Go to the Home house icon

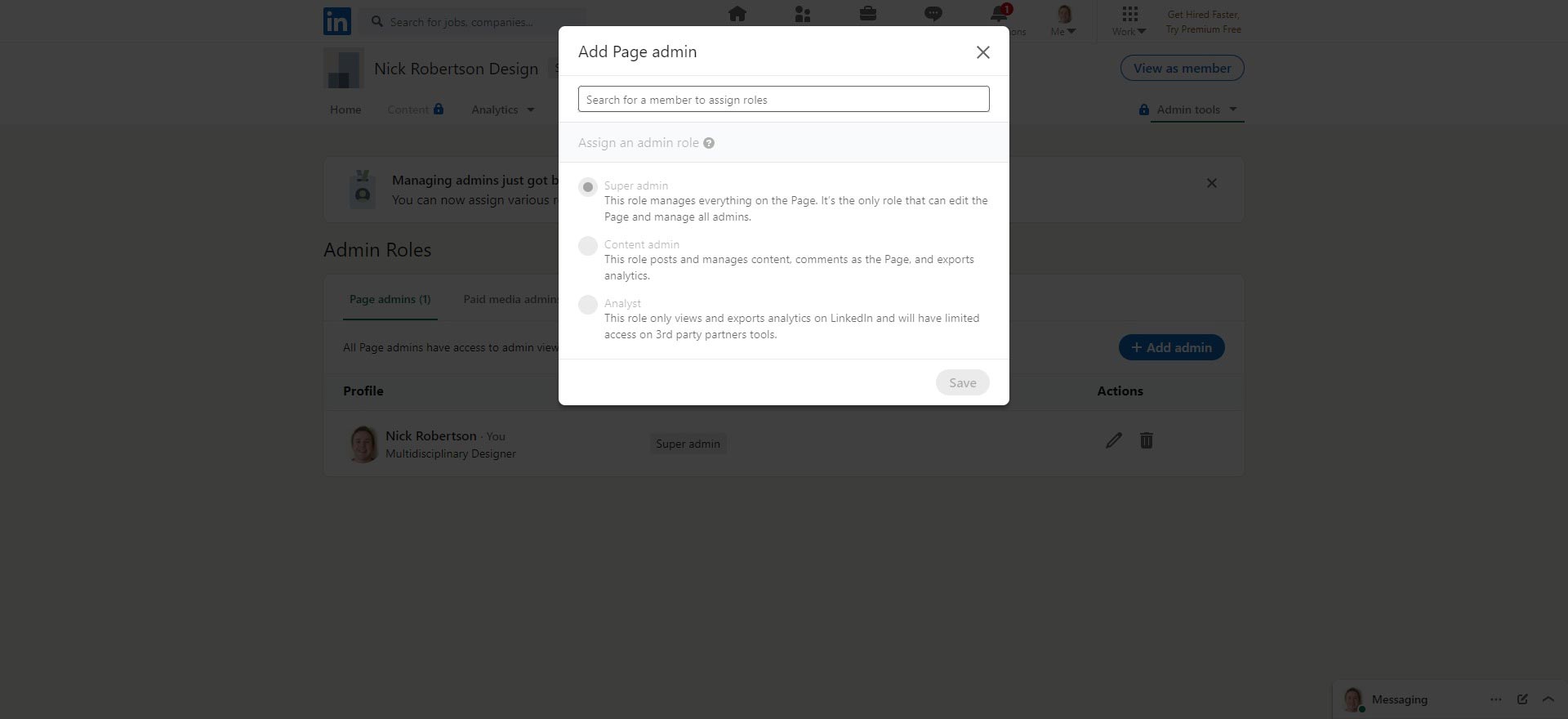[737, 14]
